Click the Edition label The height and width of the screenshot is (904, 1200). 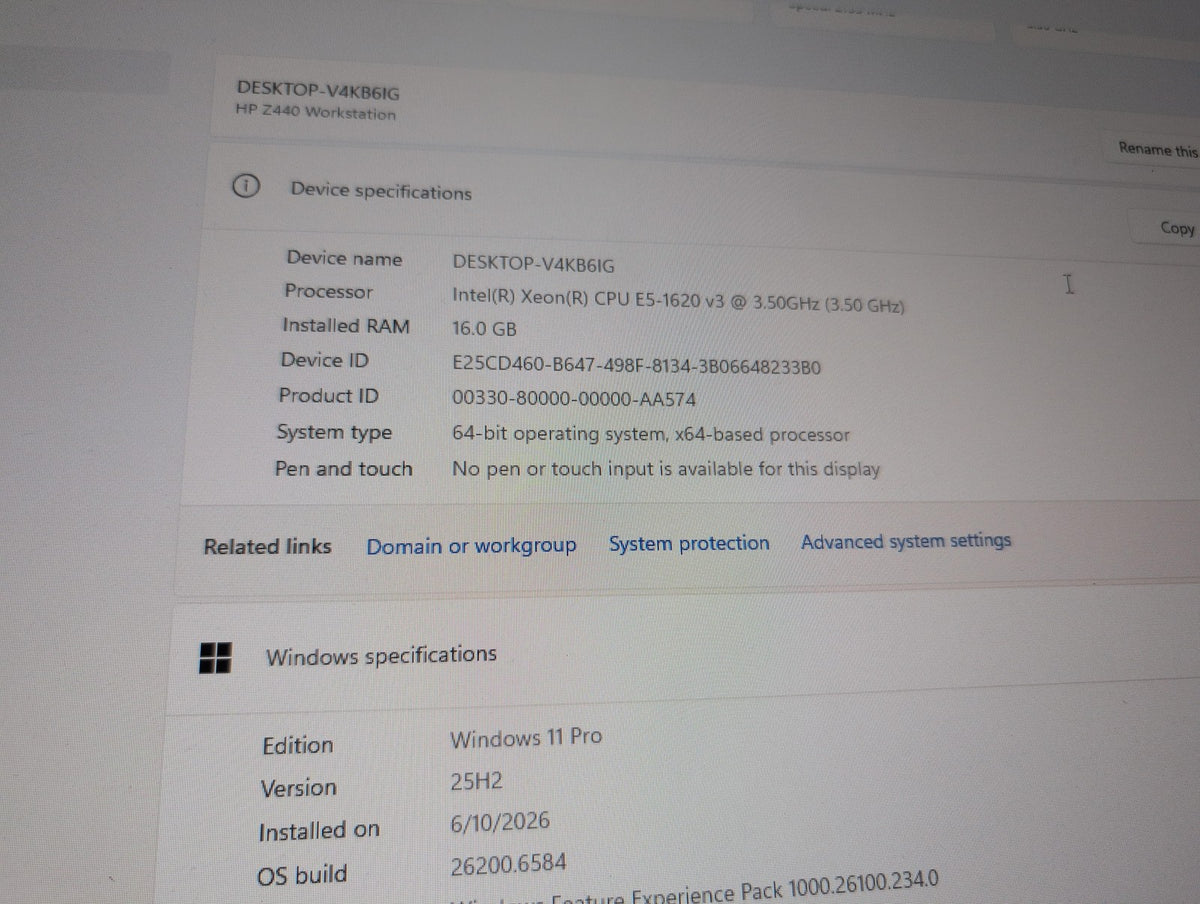(297, 745)
